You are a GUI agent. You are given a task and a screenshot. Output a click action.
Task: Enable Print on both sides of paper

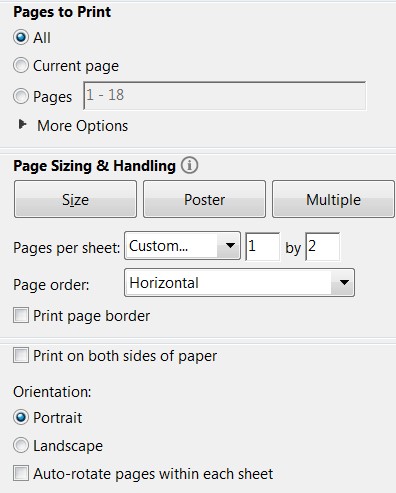click(x=21, y=355)
